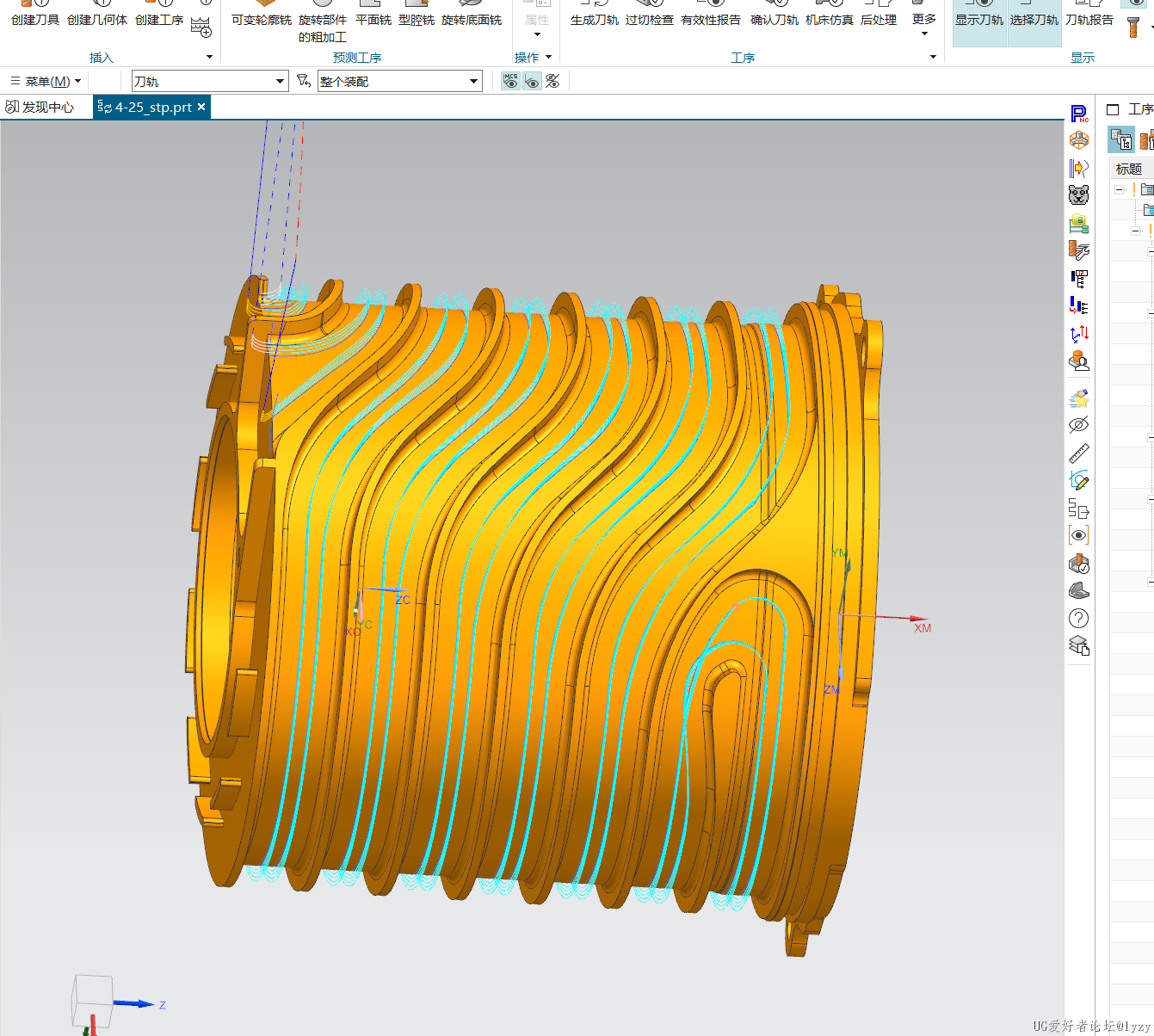Expand the 插入 group dropdown arrow

click(x=209, y=58)
